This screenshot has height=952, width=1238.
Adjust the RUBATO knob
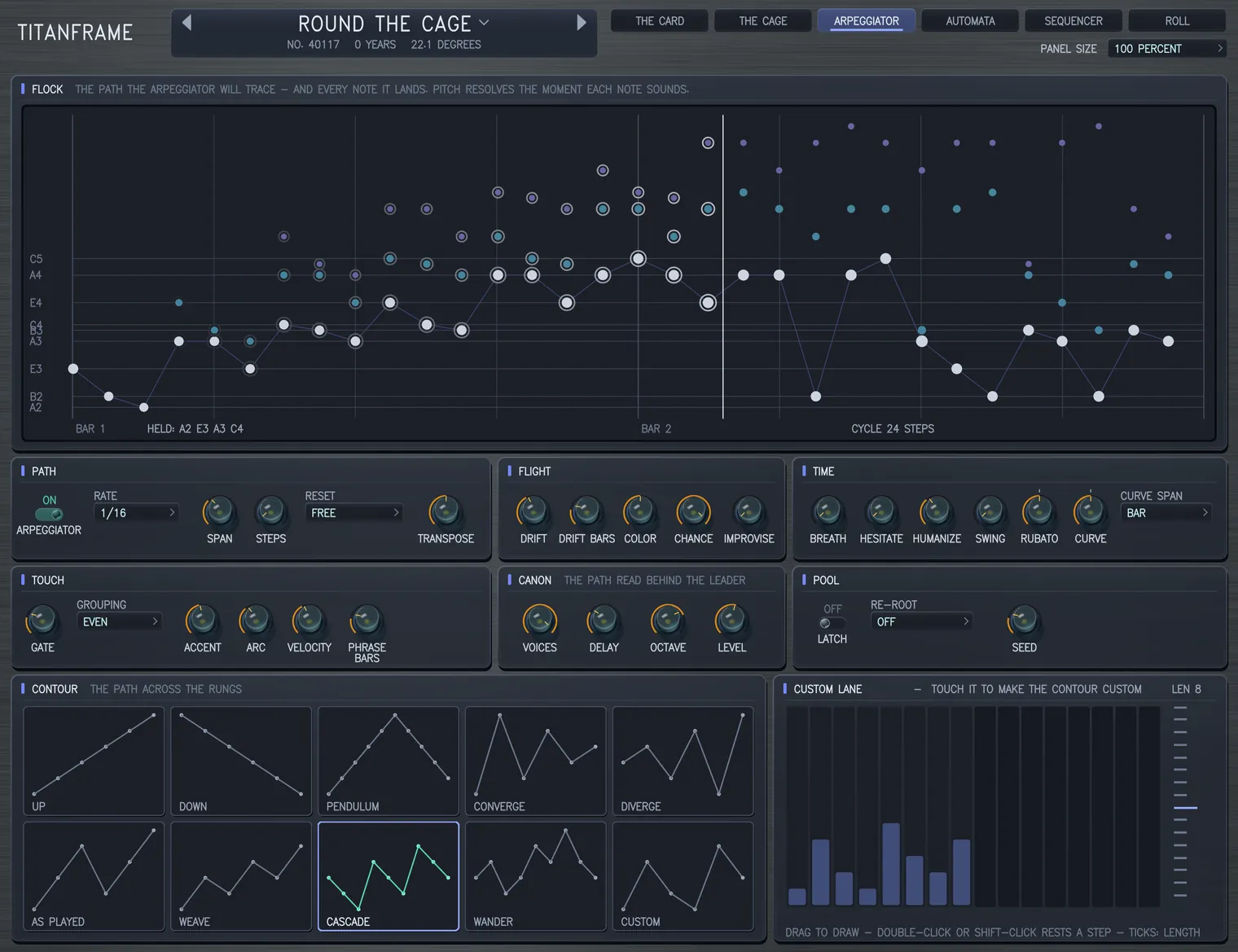click(1038, 511)
